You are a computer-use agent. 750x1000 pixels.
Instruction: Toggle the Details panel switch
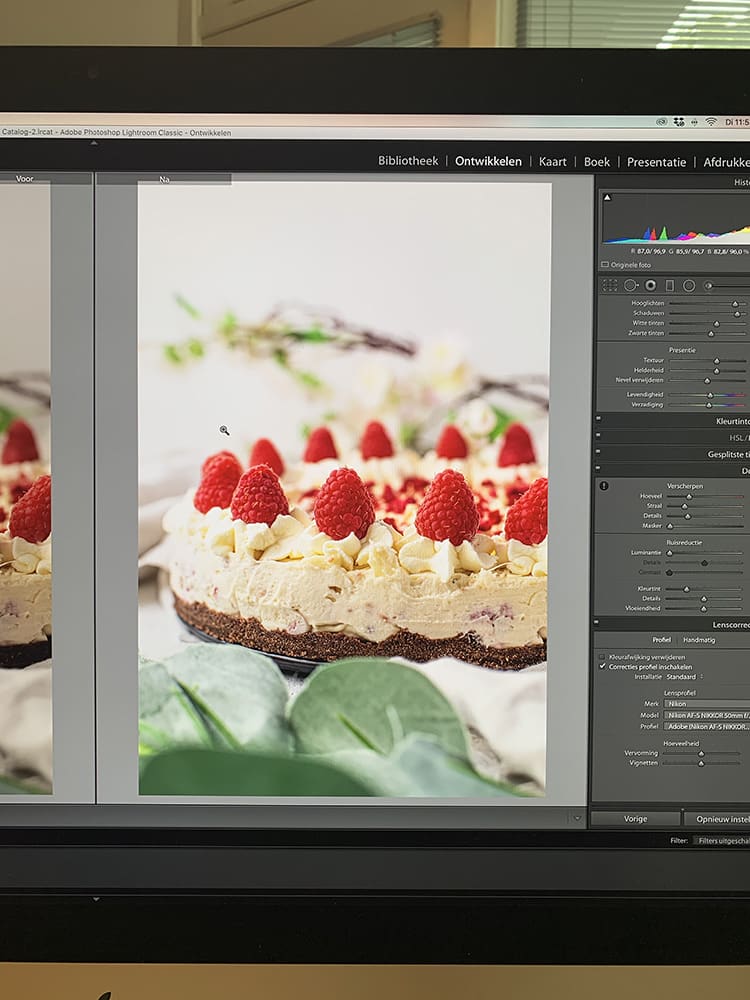[x=598, y=469]
